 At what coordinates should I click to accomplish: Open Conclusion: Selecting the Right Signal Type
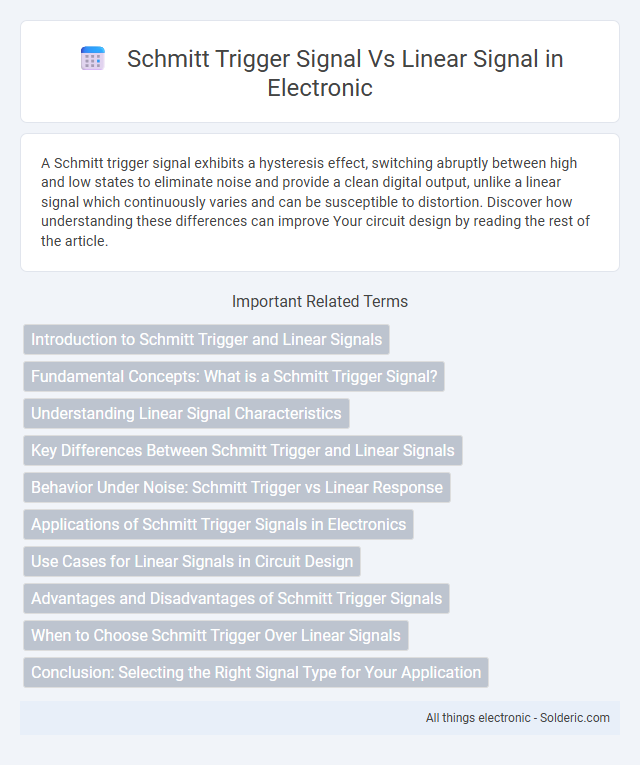pos(256,672)
